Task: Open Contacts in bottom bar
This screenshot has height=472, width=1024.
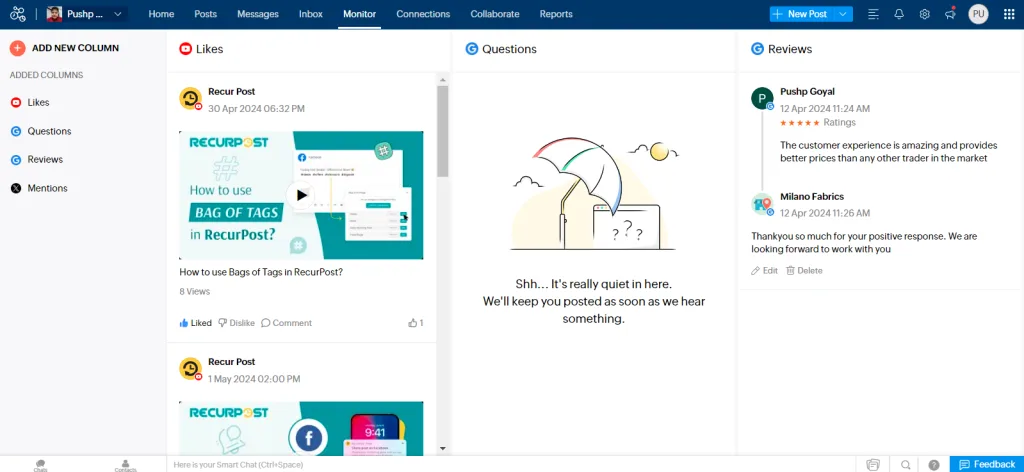Action: click(125, 465)
